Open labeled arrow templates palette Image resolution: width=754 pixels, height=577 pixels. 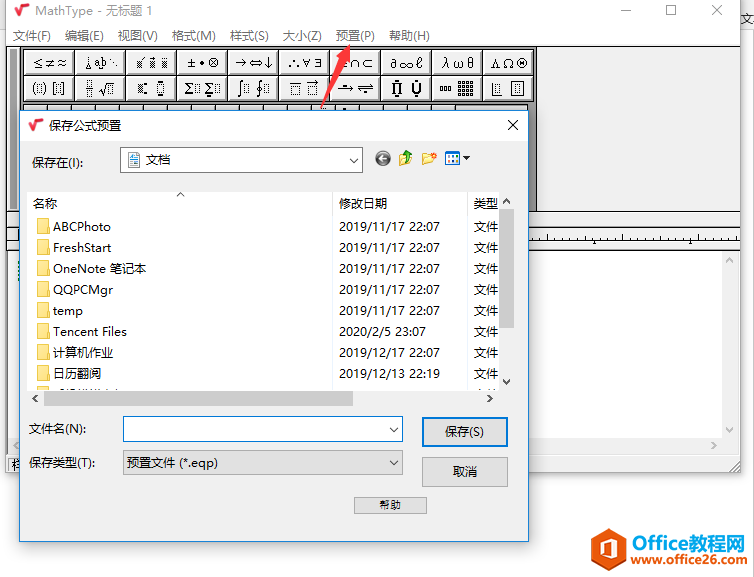tap(355, 88)
